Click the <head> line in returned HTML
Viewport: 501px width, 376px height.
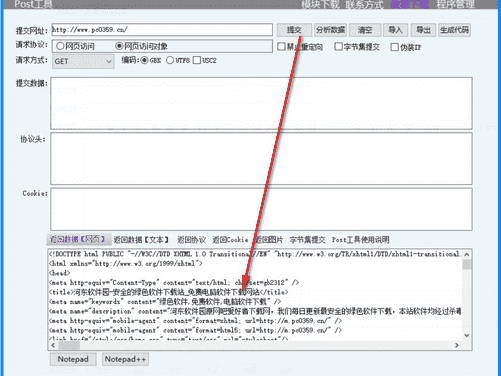click(60, 273)
